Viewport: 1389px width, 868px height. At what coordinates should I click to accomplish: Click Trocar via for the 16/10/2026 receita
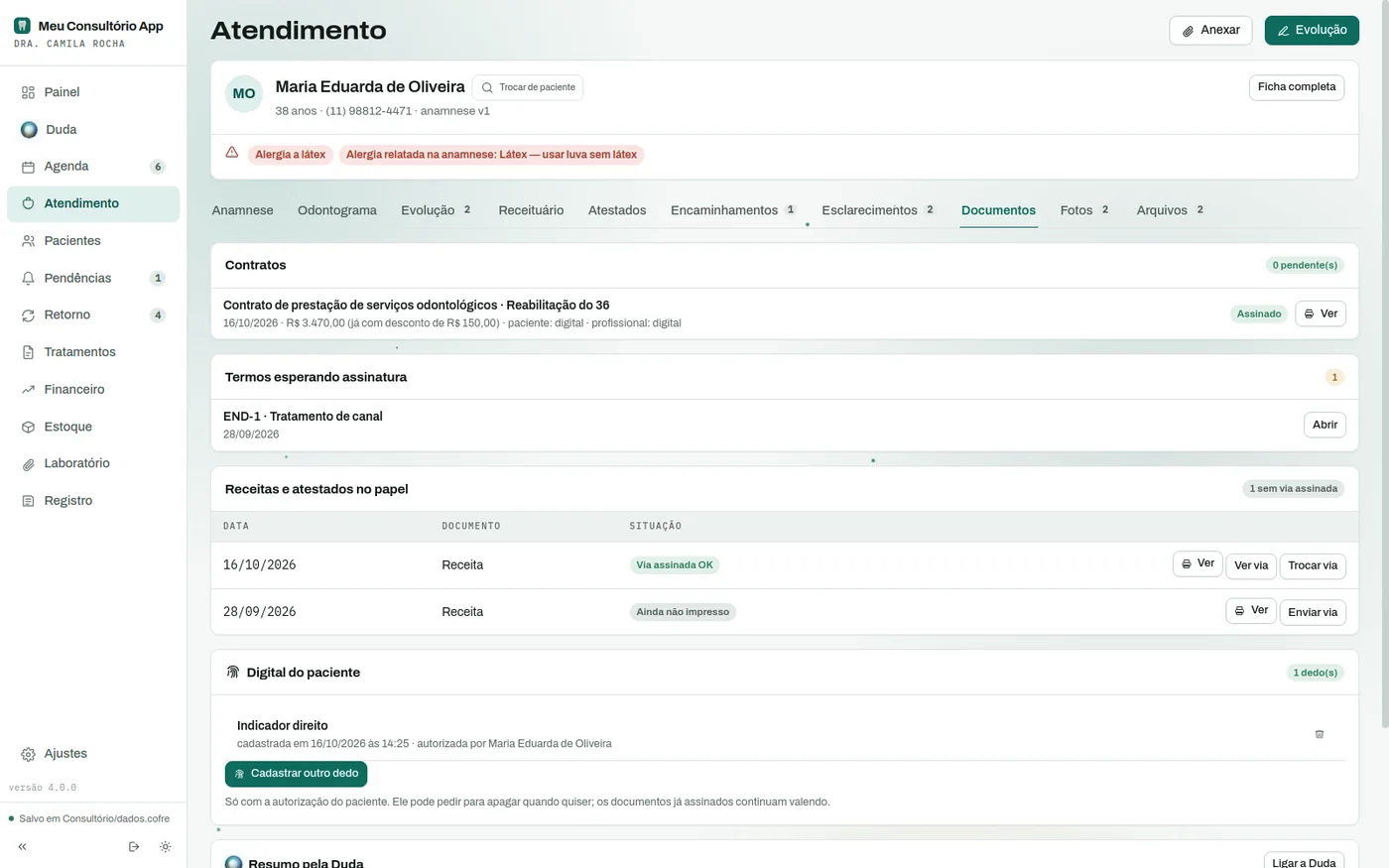pos(1313,565)
